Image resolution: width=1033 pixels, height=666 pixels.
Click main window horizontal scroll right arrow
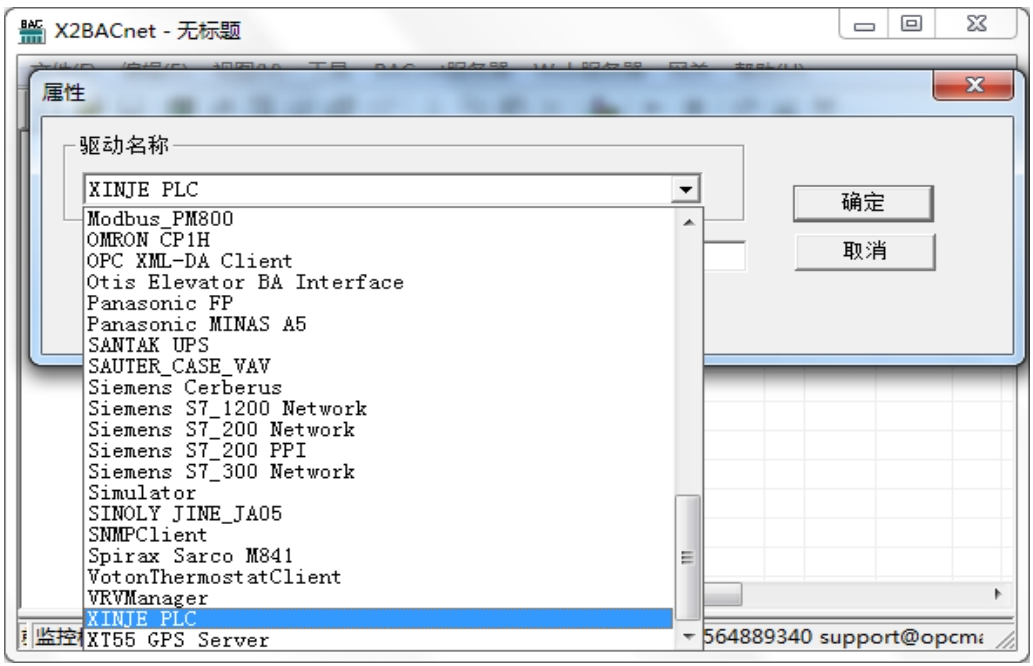(x=998, y=594)
